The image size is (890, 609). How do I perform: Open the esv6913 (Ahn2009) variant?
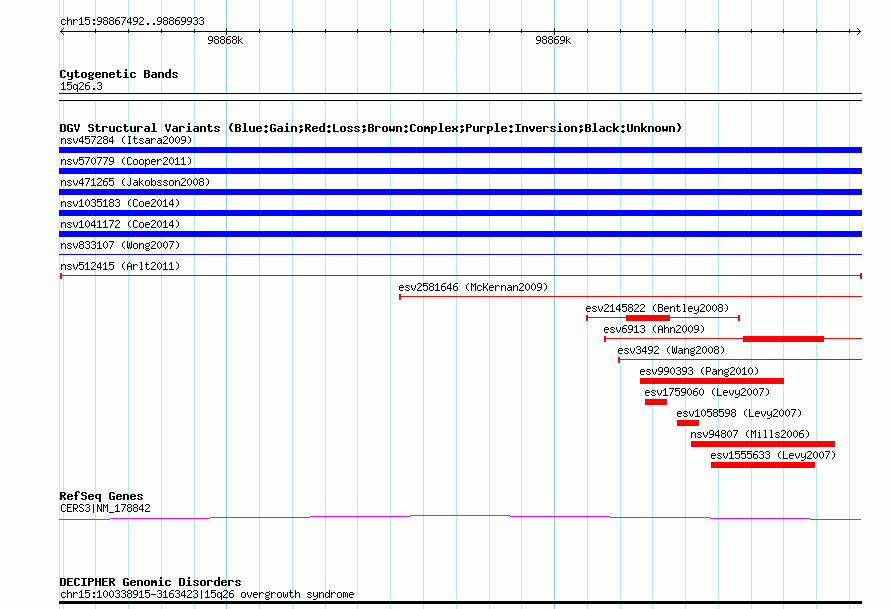coord(654,329)
